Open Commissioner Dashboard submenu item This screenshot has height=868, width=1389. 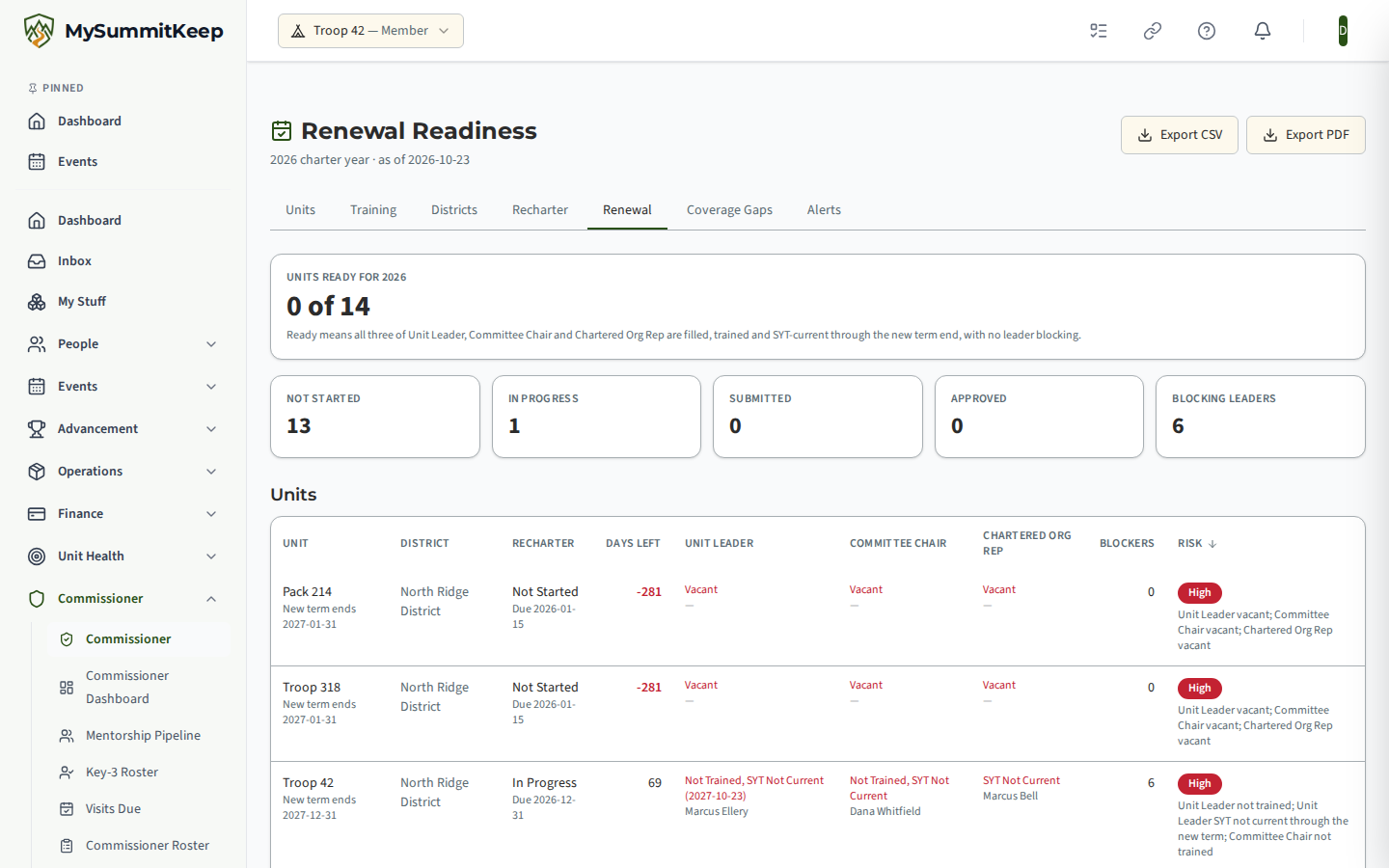point(138,687)
